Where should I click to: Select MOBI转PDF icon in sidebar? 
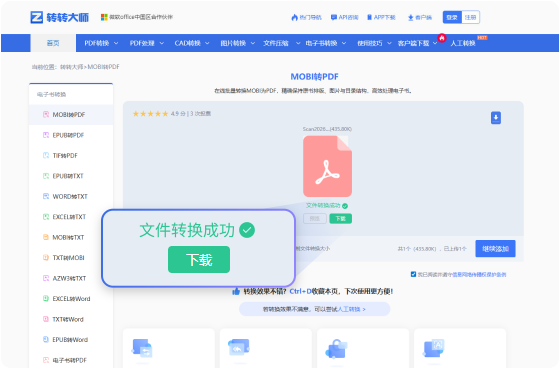46,115
